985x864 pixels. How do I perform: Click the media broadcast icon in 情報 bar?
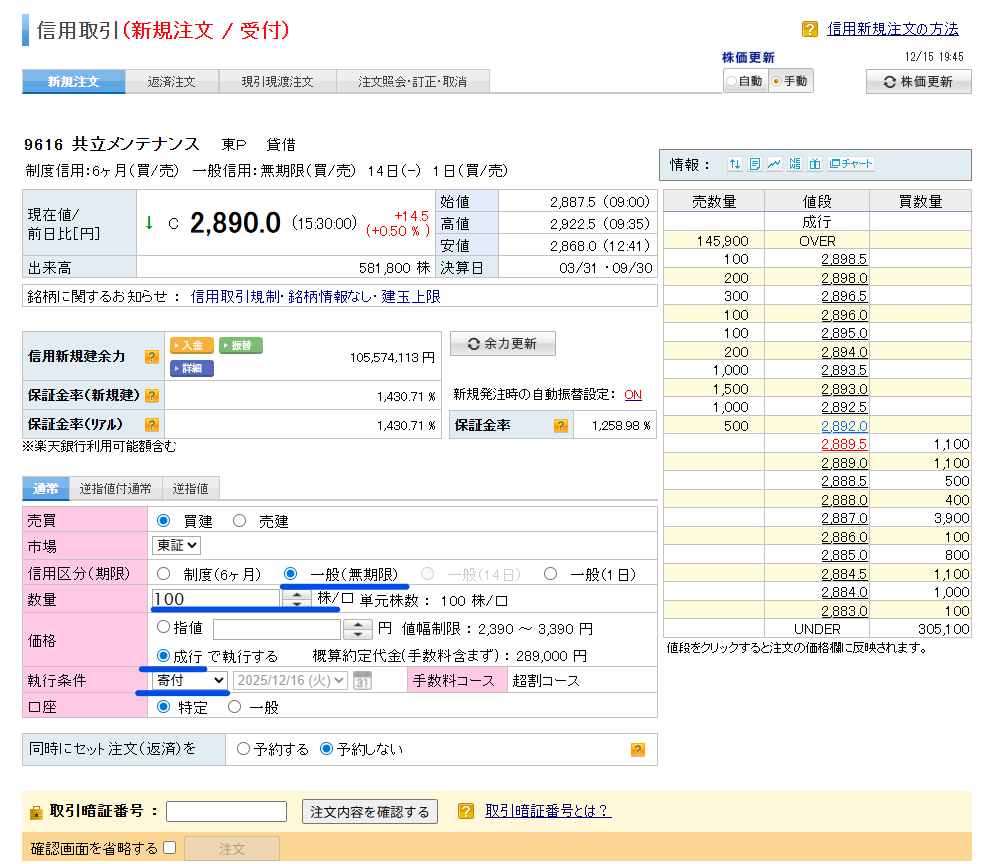point(815,165)
